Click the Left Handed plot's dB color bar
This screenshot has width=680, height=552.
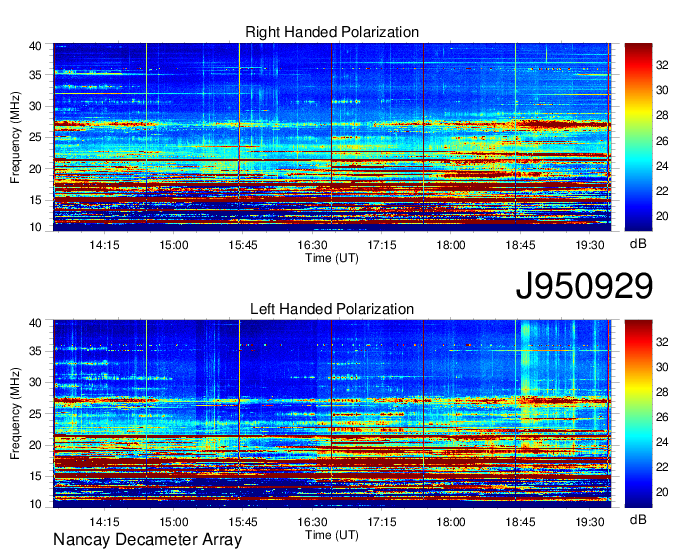click(x=638, y=414)
